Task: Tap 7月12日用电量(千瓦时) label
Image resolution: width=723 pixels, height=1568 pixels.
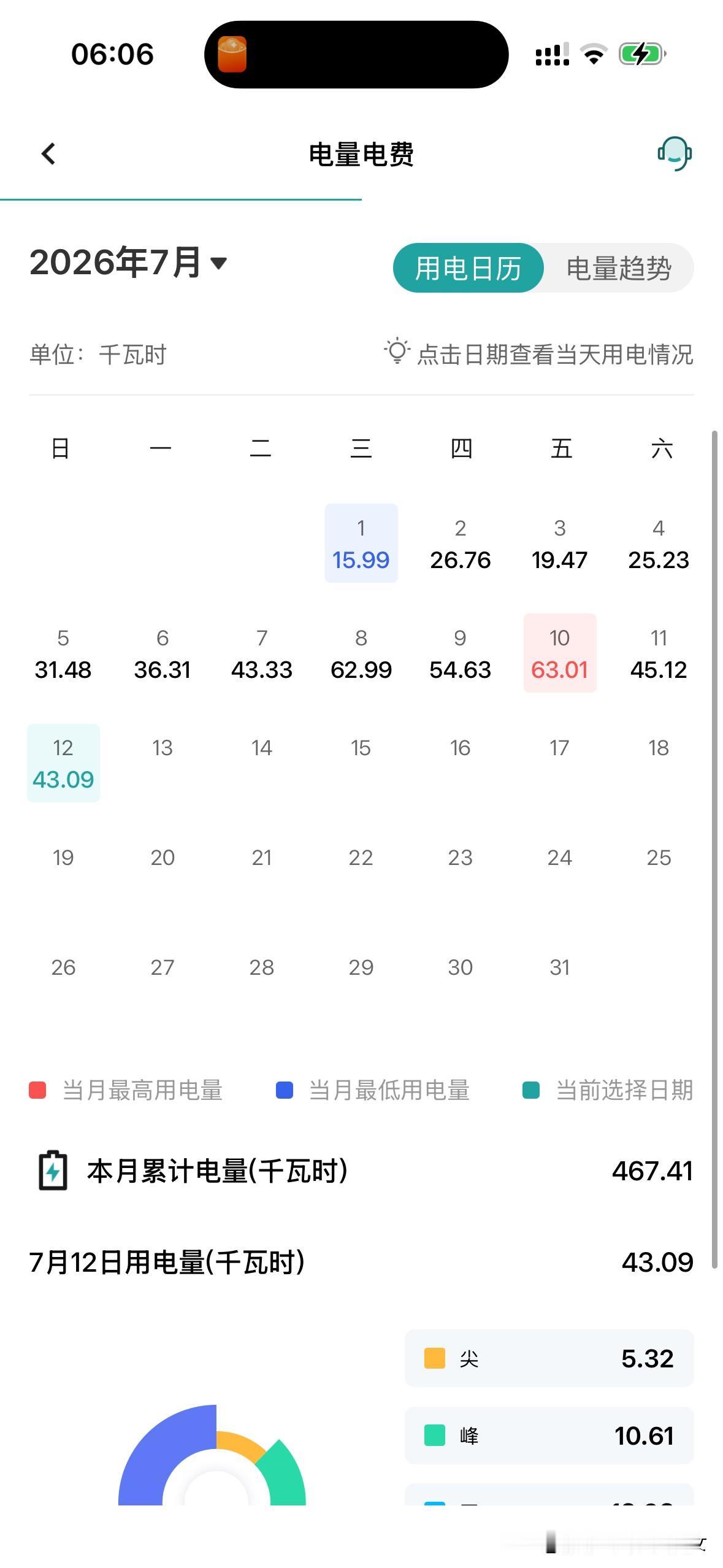Action: pos(167,1262)
